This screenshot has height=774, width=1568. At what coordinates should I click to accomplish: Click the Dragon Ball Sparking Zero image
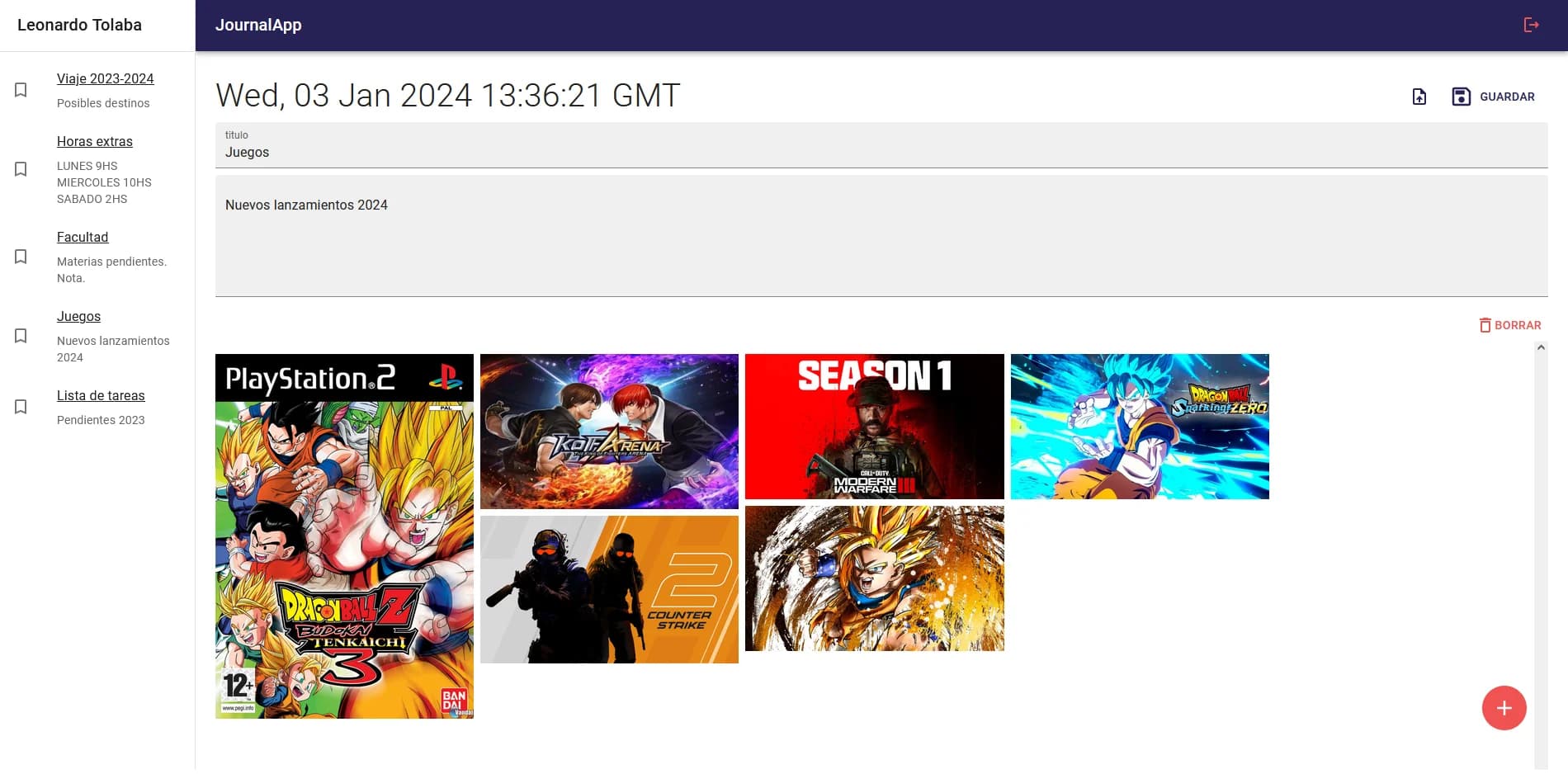coord(1140,427)
